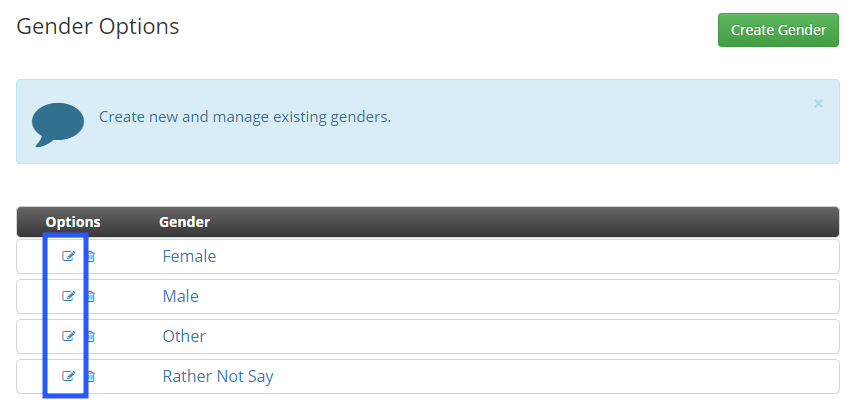Image resolution: width=860 pixels, height=409 pixels.
Task: Click the Create Gender button
Action: (x=778, y=30)
